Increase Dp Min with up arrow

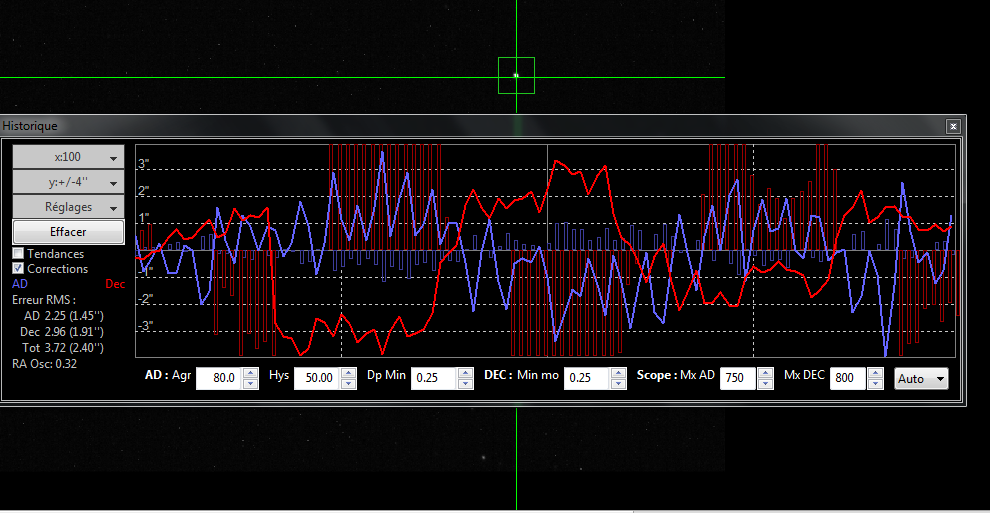coord(466,373)
